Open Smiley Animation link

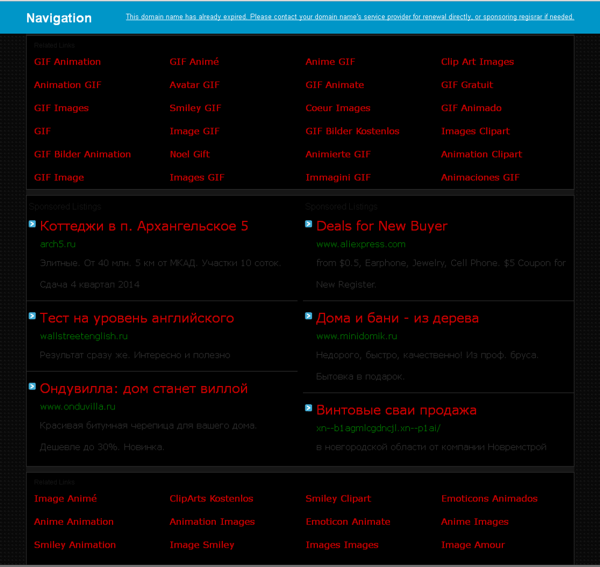(75, 545)
